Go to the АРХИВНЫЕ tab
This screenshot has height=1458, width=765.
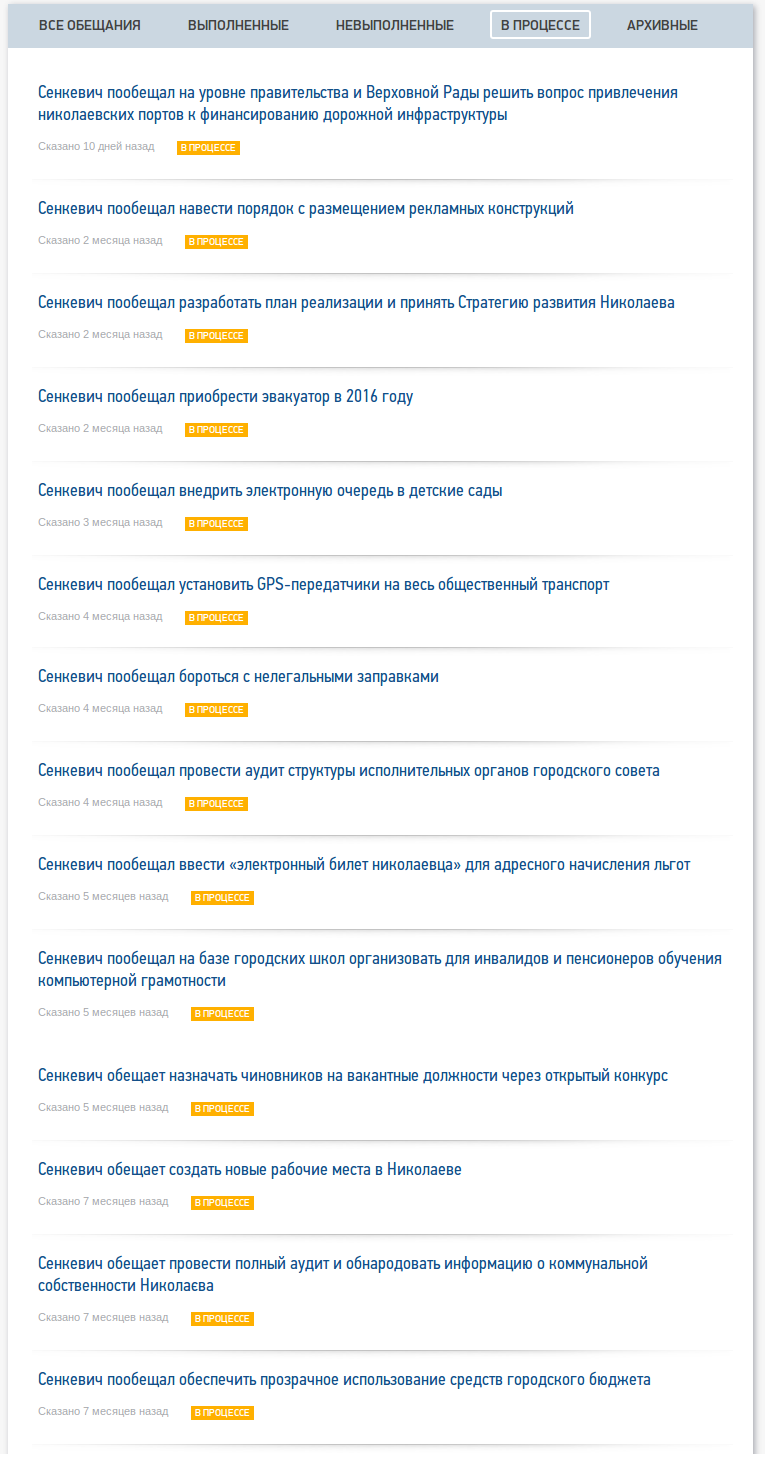point(662,25)
